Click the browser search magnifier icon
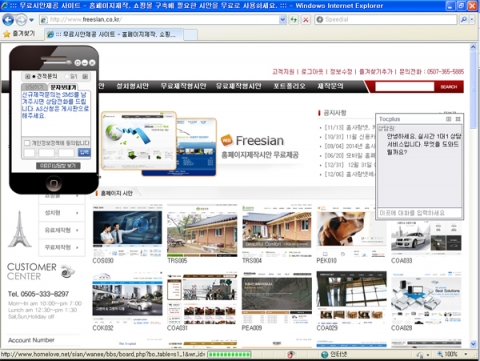Screen dimensions: 480x361 coord(464,20)
